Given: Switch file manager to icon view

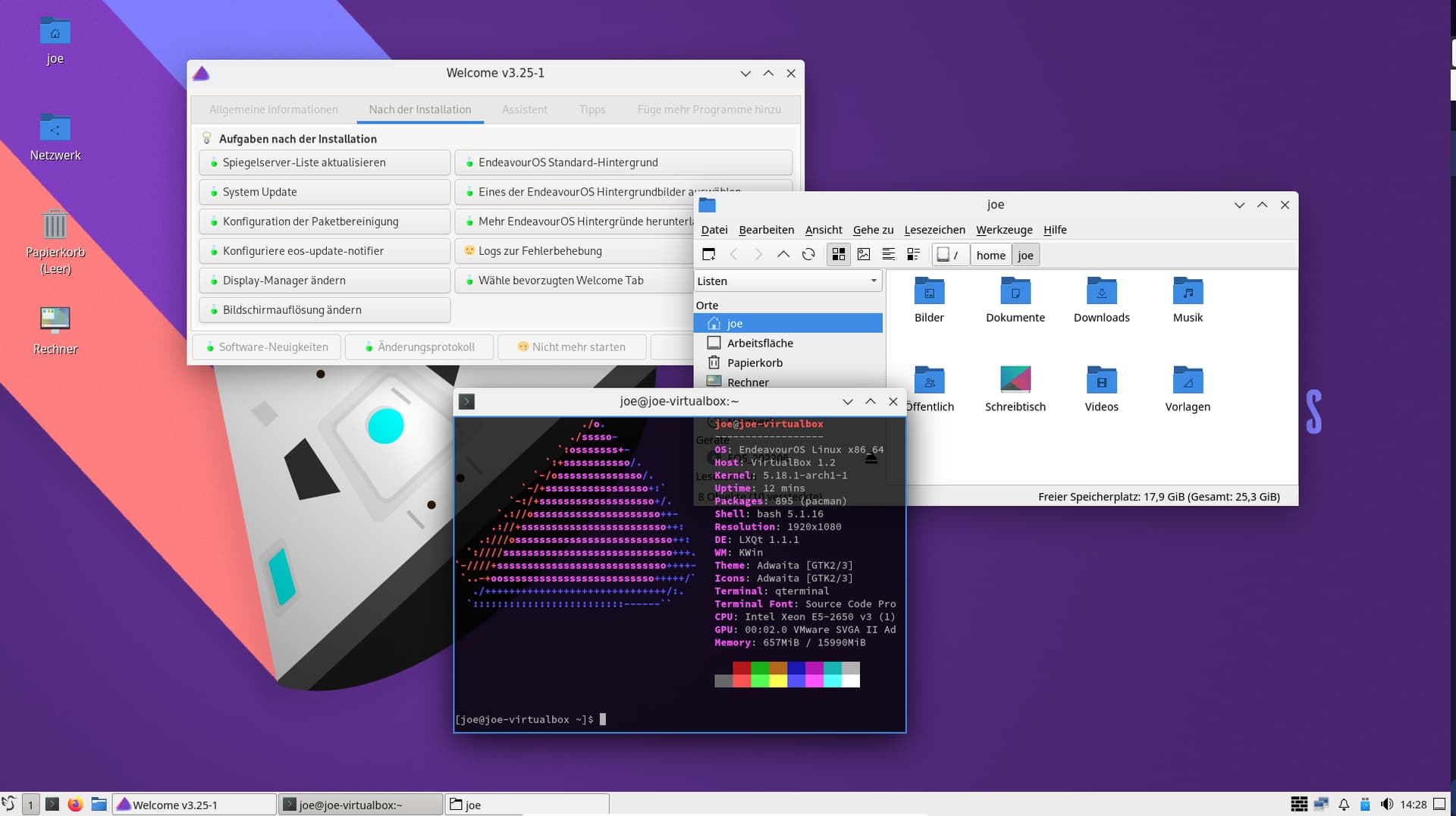Looking at the screenshot, I should 838,255.
